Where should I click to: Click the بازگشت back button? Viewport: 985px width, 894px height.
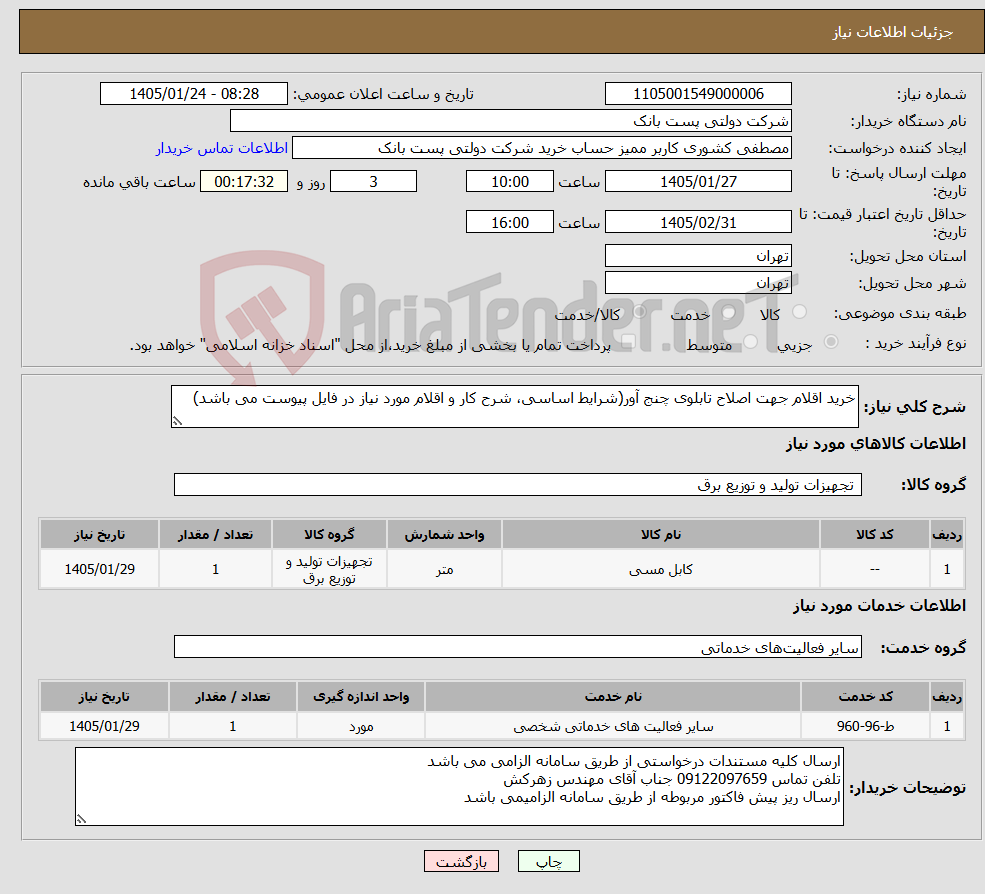click(x=461, y=861)
